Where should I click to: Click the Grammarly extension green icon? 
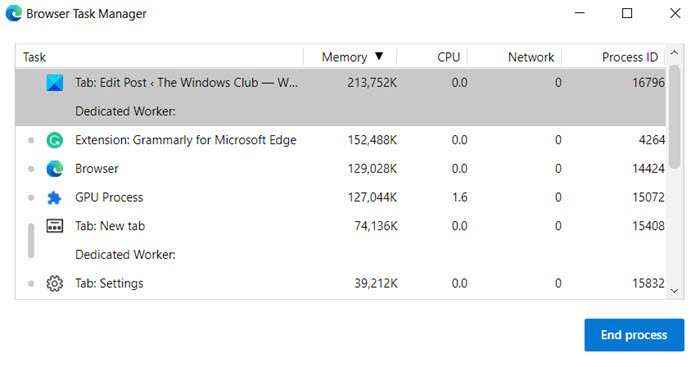[x=54, y=140]
